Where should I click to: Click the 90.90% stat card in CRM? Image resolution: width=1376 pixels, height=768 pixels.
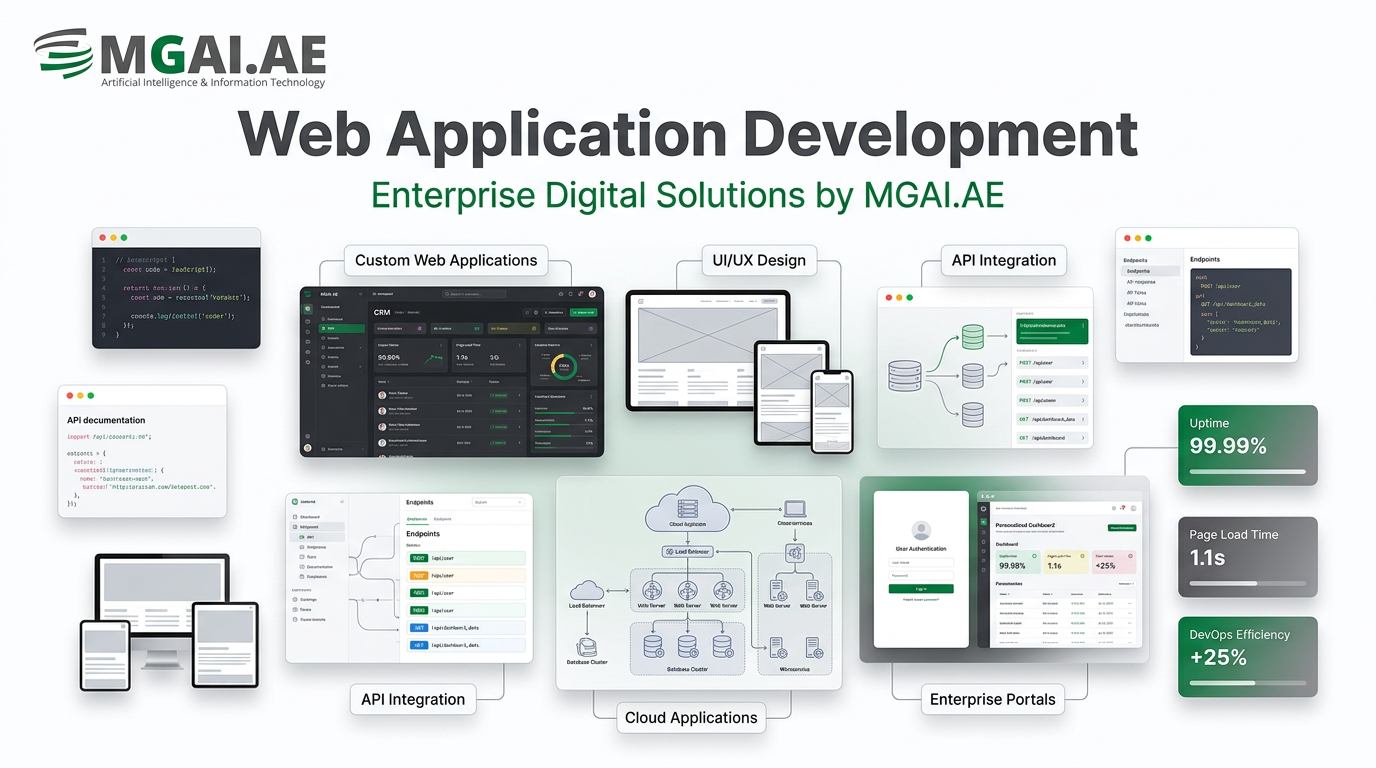coord(410,355)
